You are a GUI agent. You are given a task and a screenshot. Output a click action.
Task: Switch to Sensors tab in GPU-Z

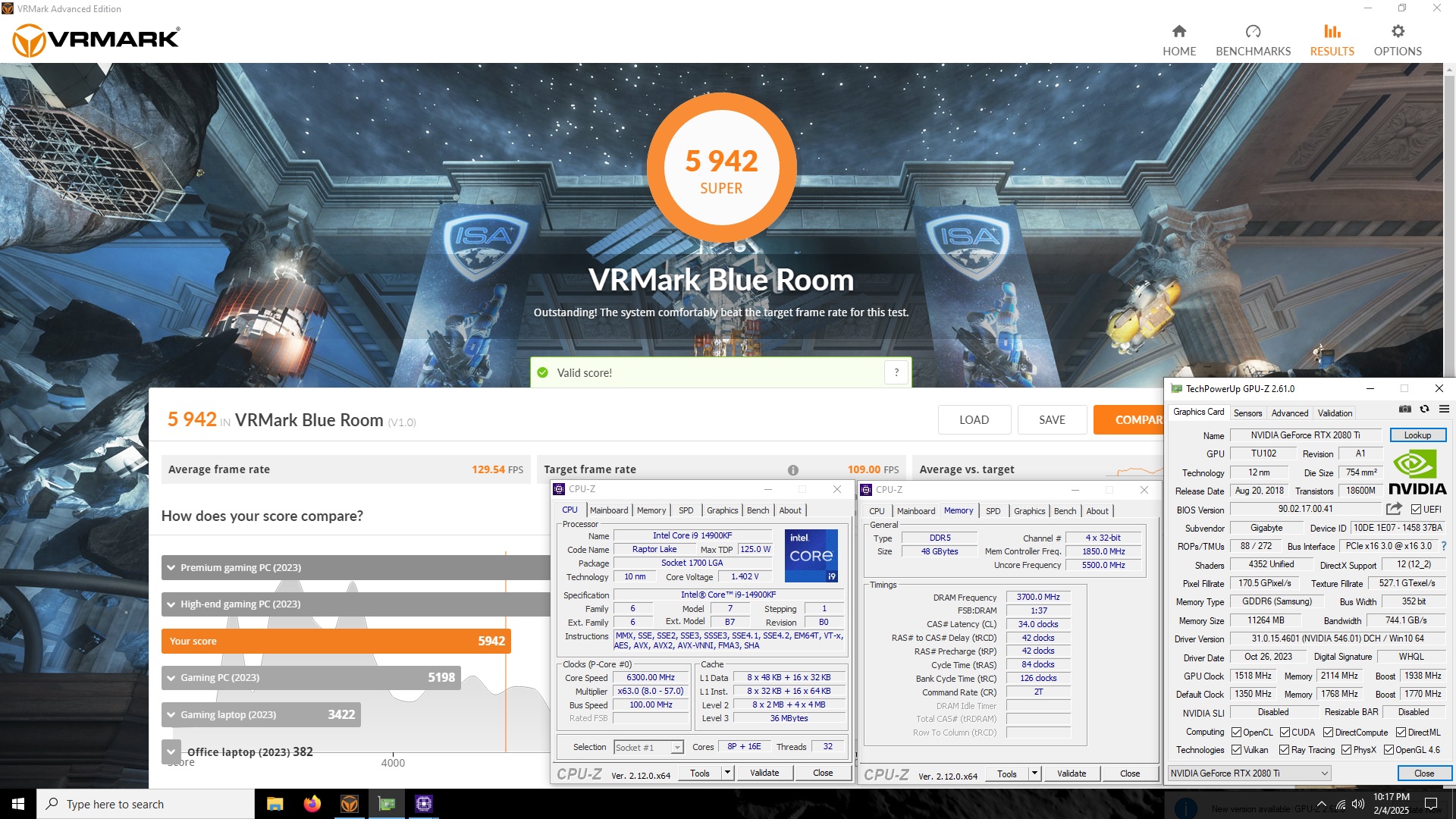coord(1247,413)
